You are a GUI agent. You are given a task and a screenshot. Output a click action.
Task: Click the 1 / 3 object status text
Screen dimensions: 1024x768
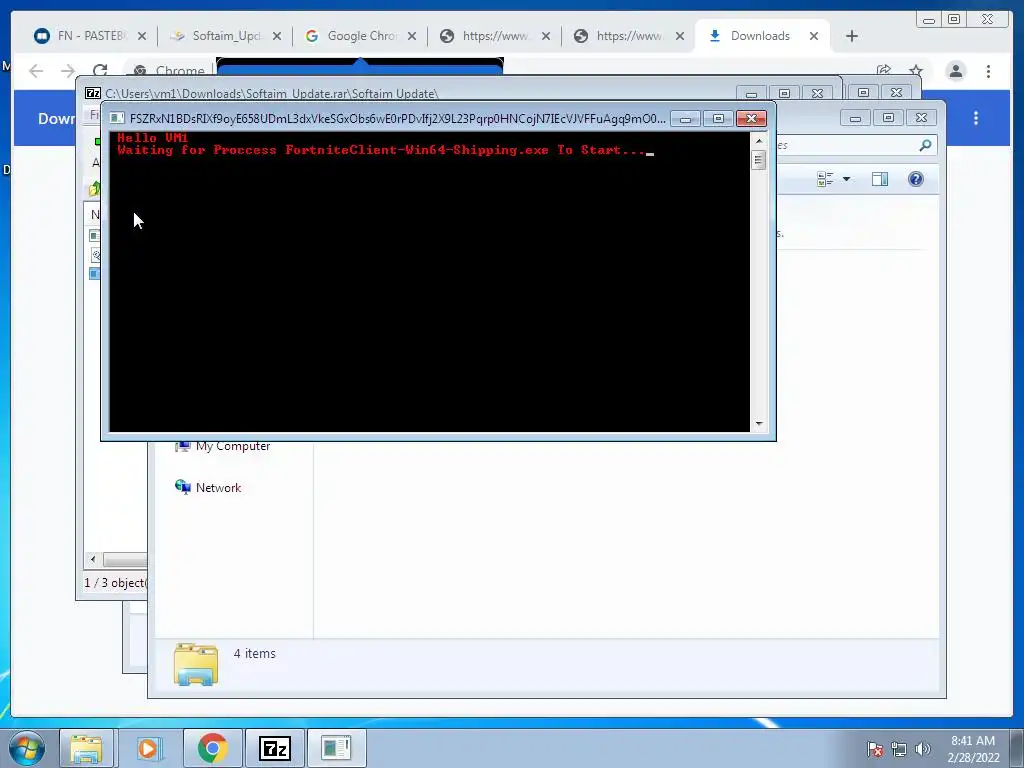coord(116,583)
